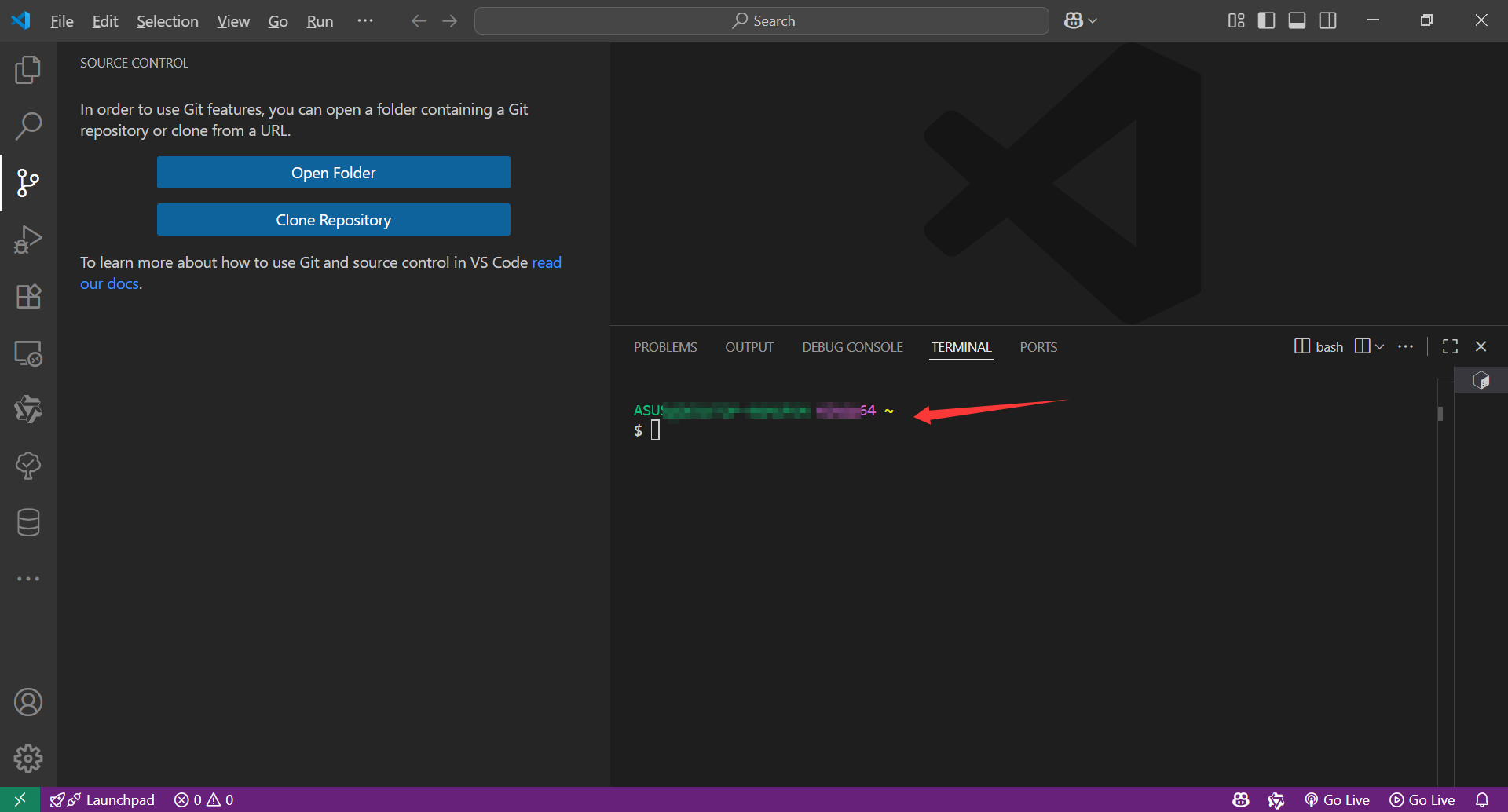Viewport: 1508px width, 812px height.
Task: Show additional views ellipsis in activity bar
Action: coord(28,579)
